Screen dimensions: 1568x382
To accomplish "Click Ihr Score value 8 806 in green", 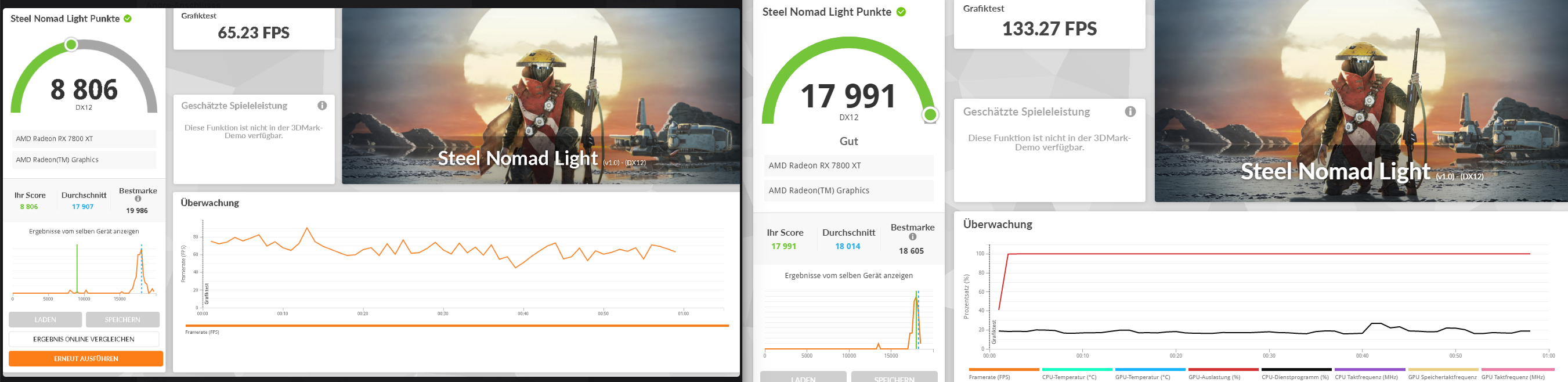I will (28, 207).
